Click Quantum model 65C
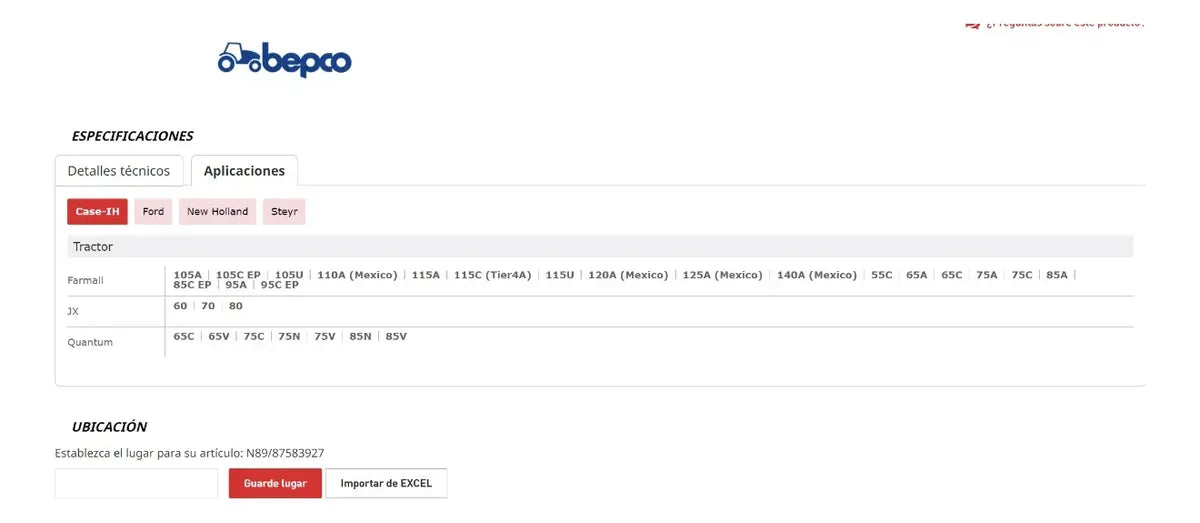Screen dimensions: 1200x523 coord(184,337)
